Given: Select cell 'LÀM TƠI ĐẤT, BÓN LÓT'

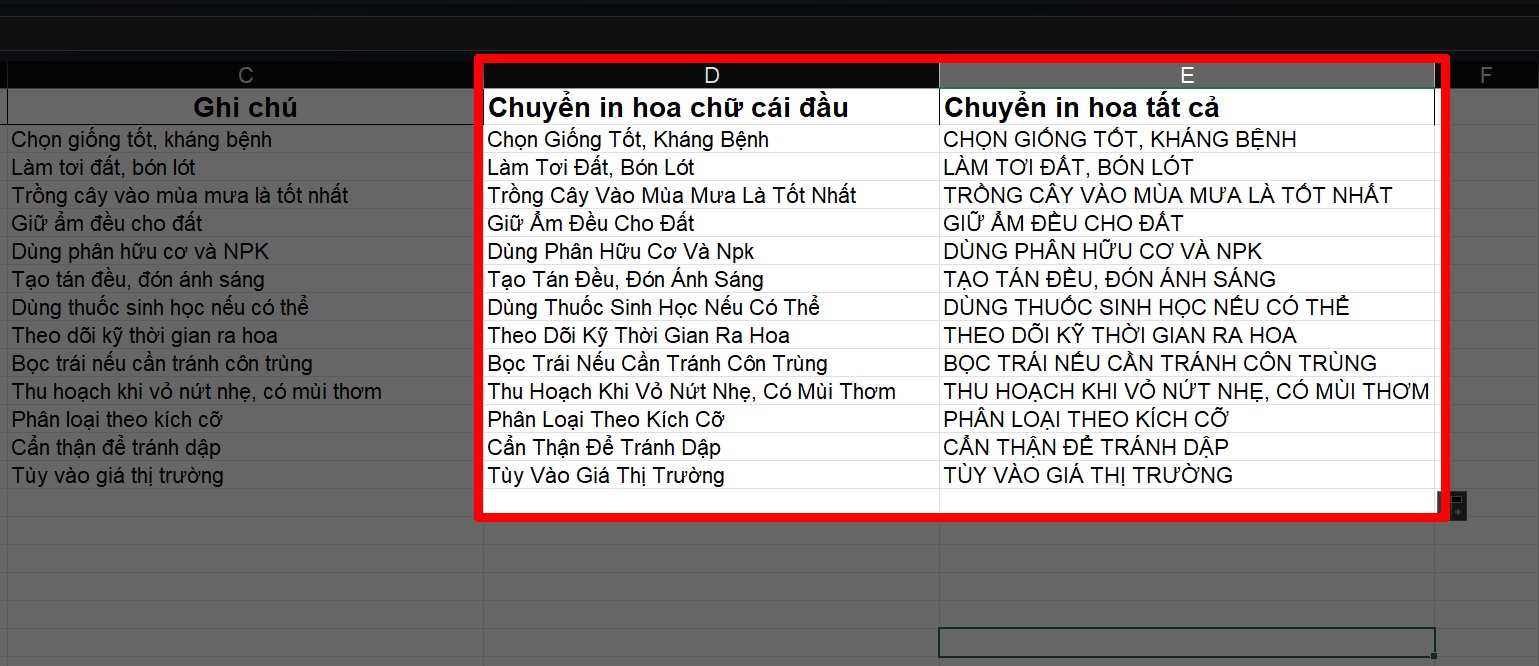Looking at the screenshot, I should (1187, 167).
